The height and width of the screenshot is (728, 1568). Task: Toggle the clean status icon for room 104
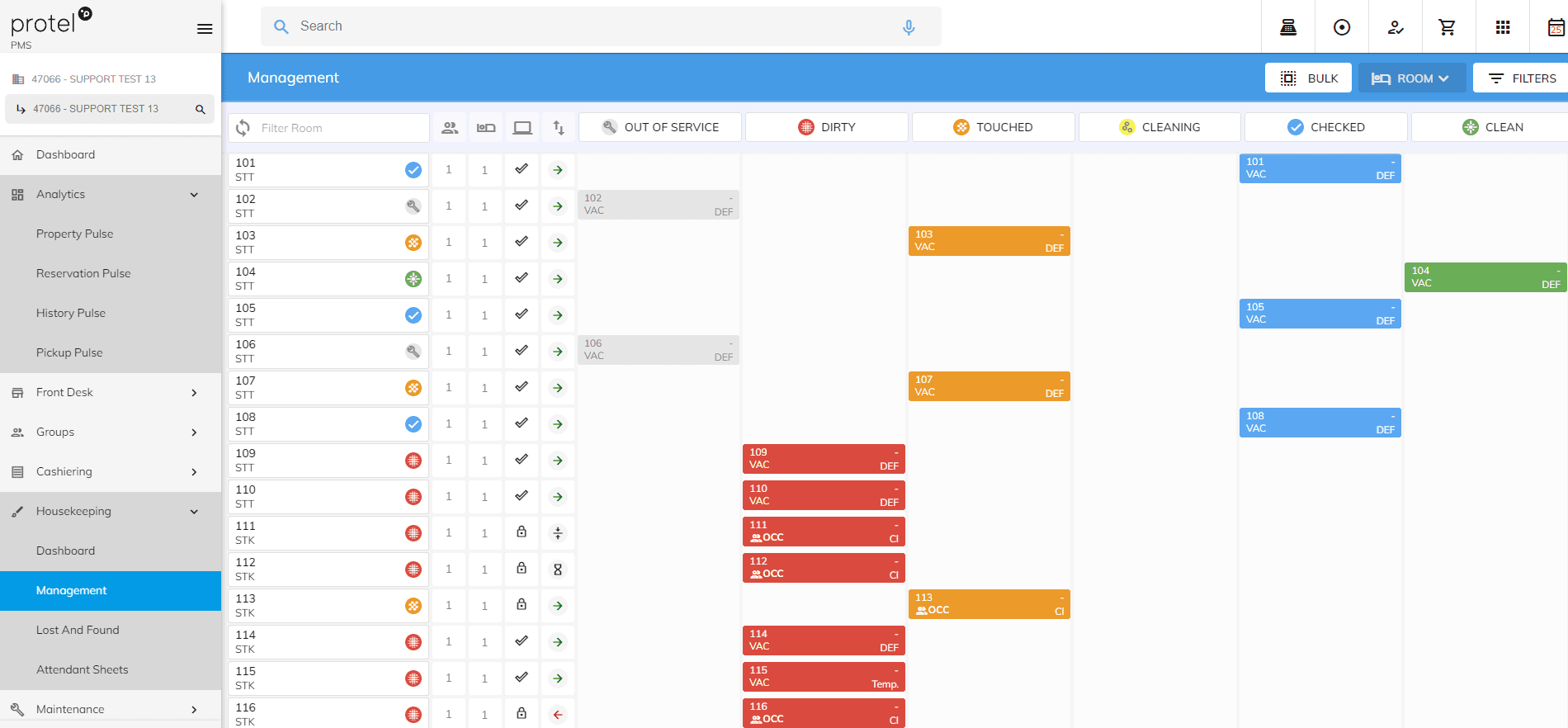click(x=413, y=279)
